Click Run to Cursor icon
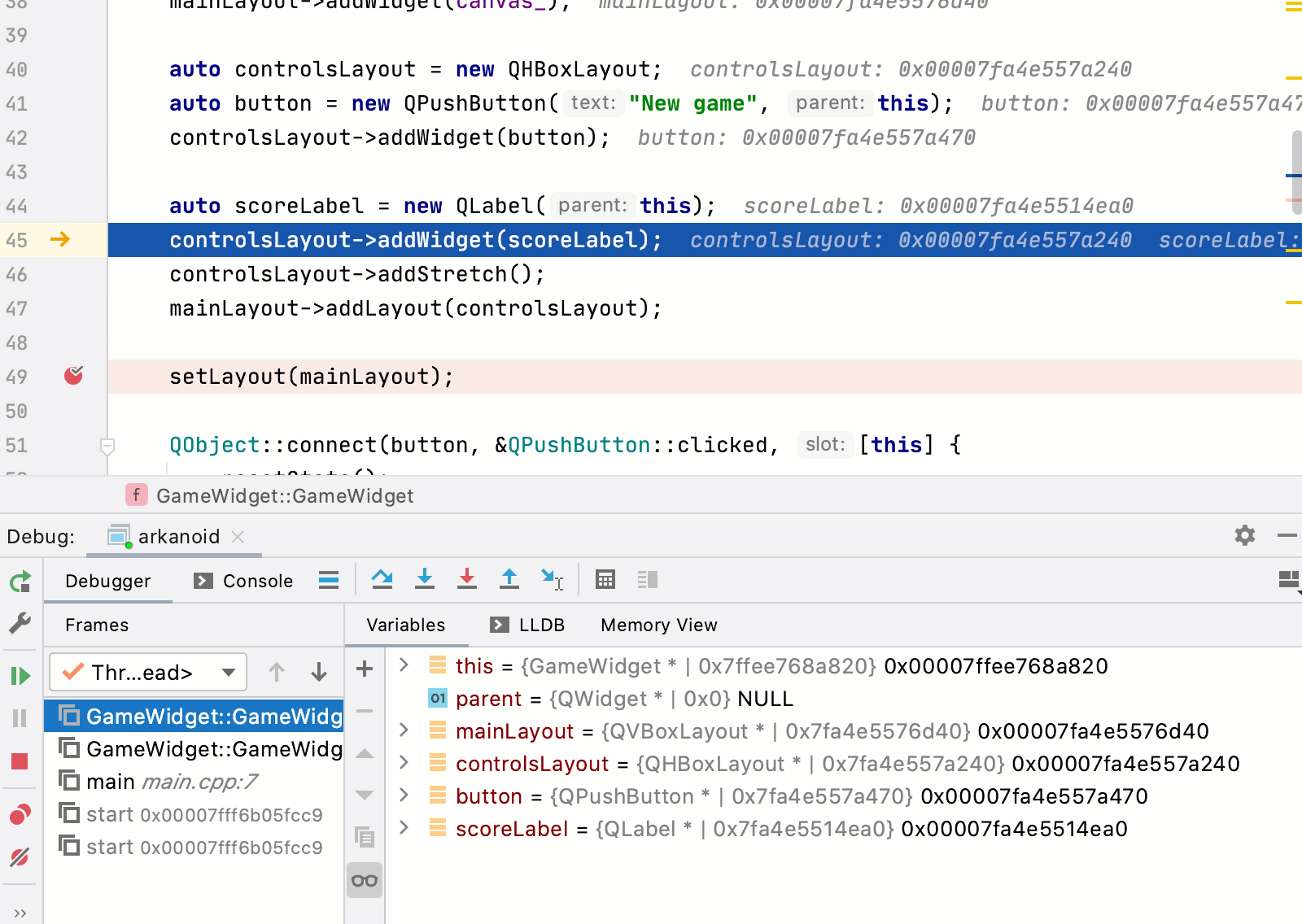1302x924 pixels. tap(552, 579)
